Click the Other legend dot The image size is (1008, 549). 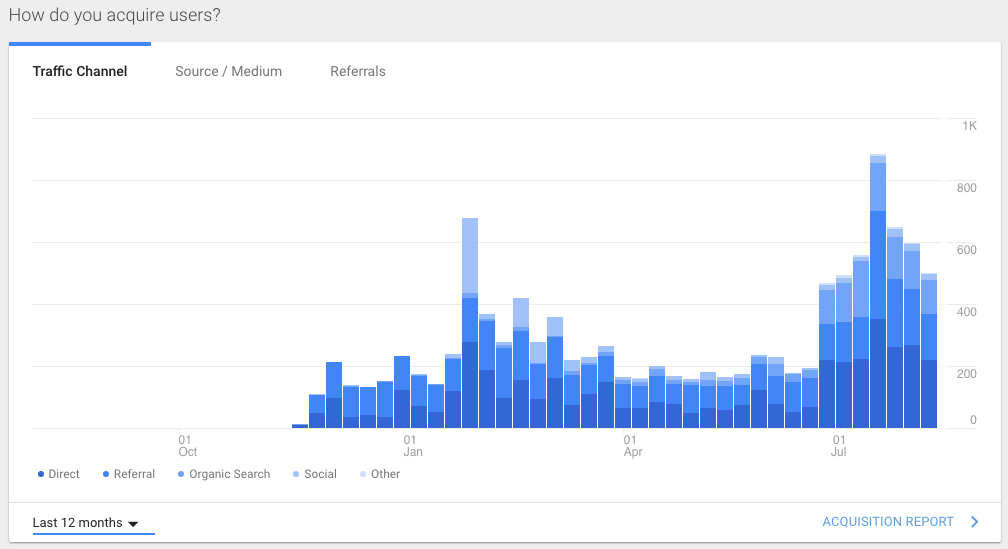(x=363, y=474)
